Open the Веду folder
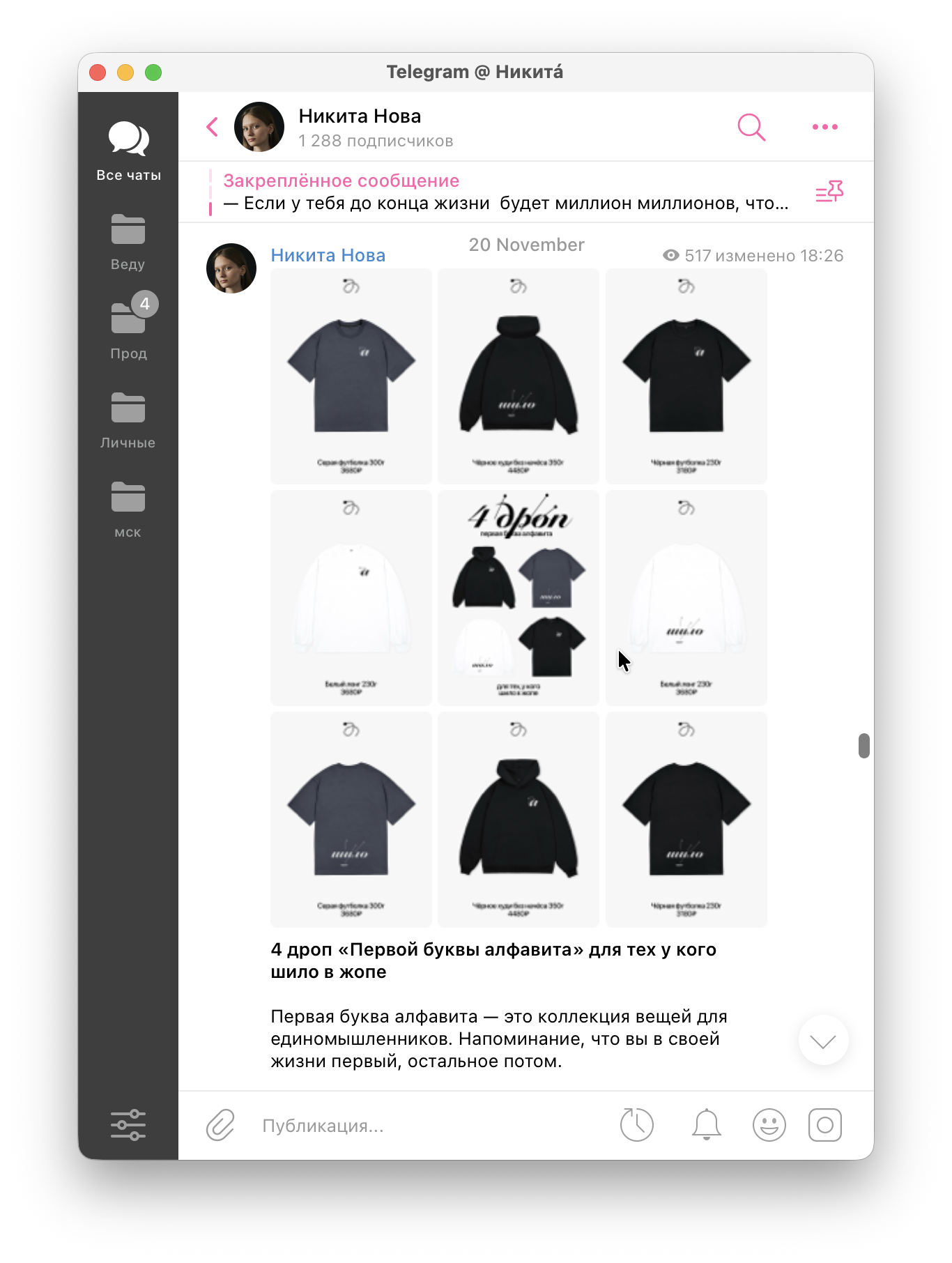This screenshot has width=952, height=1263. (128, 242)
